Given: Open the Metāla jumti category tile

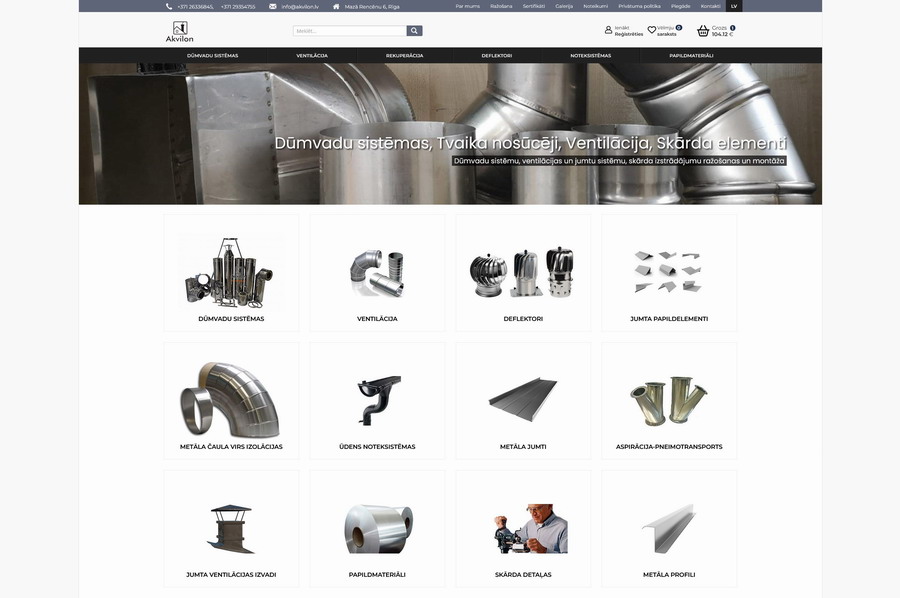Looking at the screenshot, I should click(x=523, y=401).
